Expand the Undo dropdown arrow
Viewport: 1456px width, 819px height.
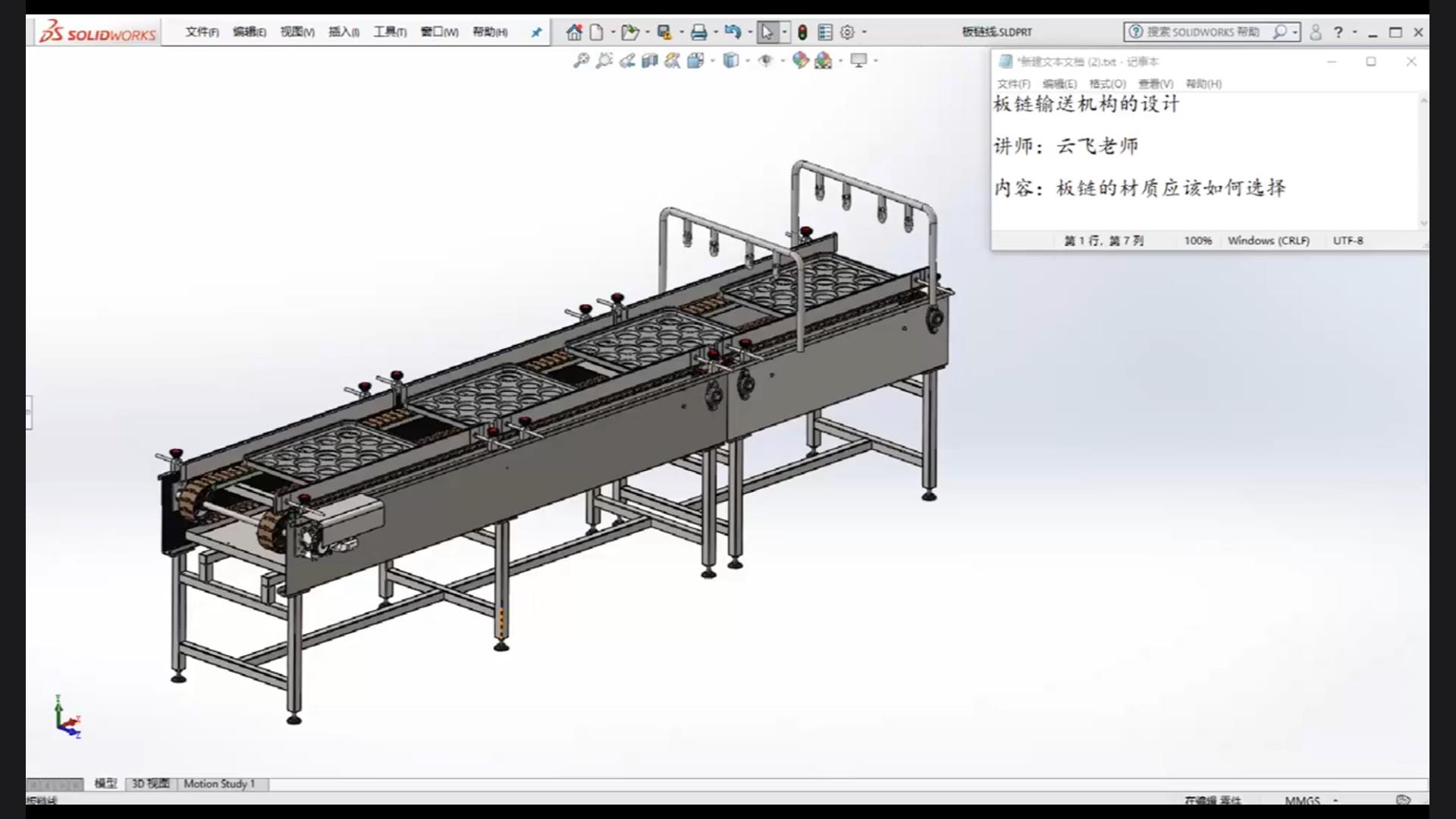tap(749, 32)
